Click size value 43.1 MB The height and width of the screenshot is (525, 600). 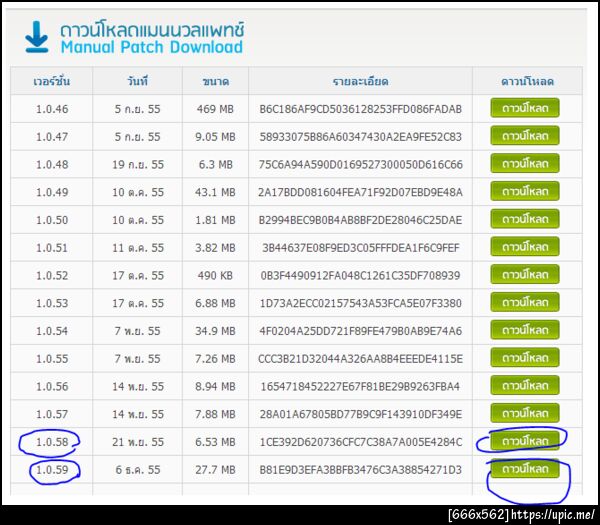click(x=215, y=192)
